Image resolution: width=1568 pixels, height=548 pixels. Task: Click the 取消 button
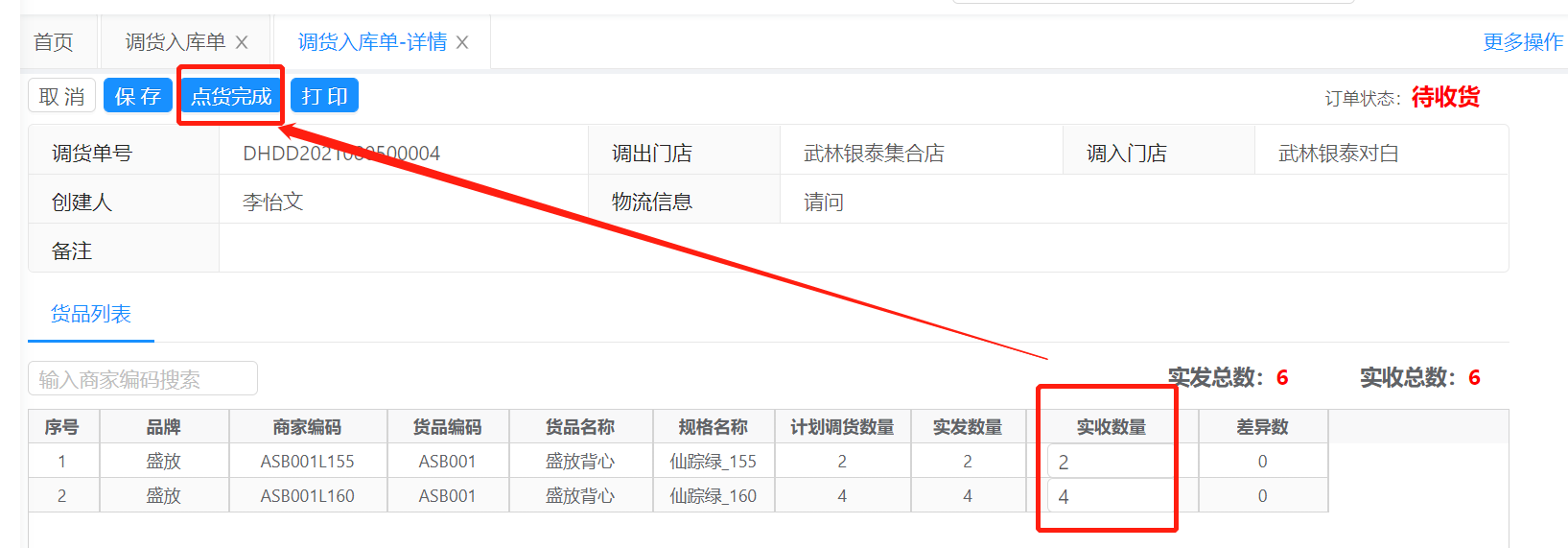coord(62,96)
